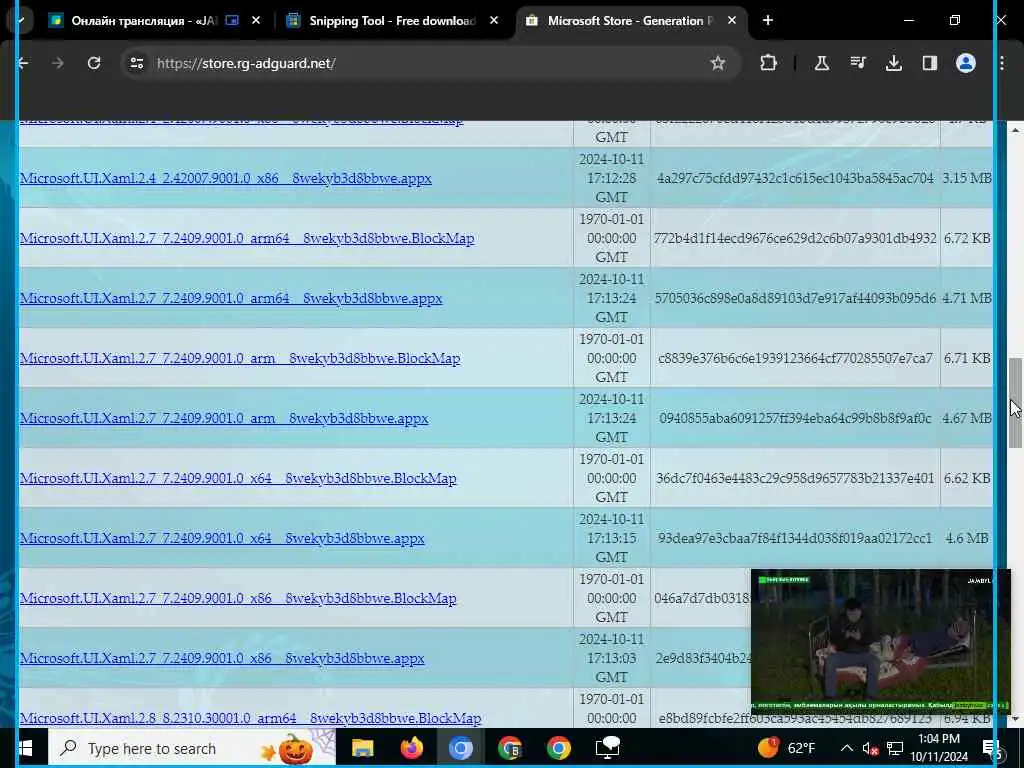
Task: Open media controls icon in toolbar
Action: (857, 63)
